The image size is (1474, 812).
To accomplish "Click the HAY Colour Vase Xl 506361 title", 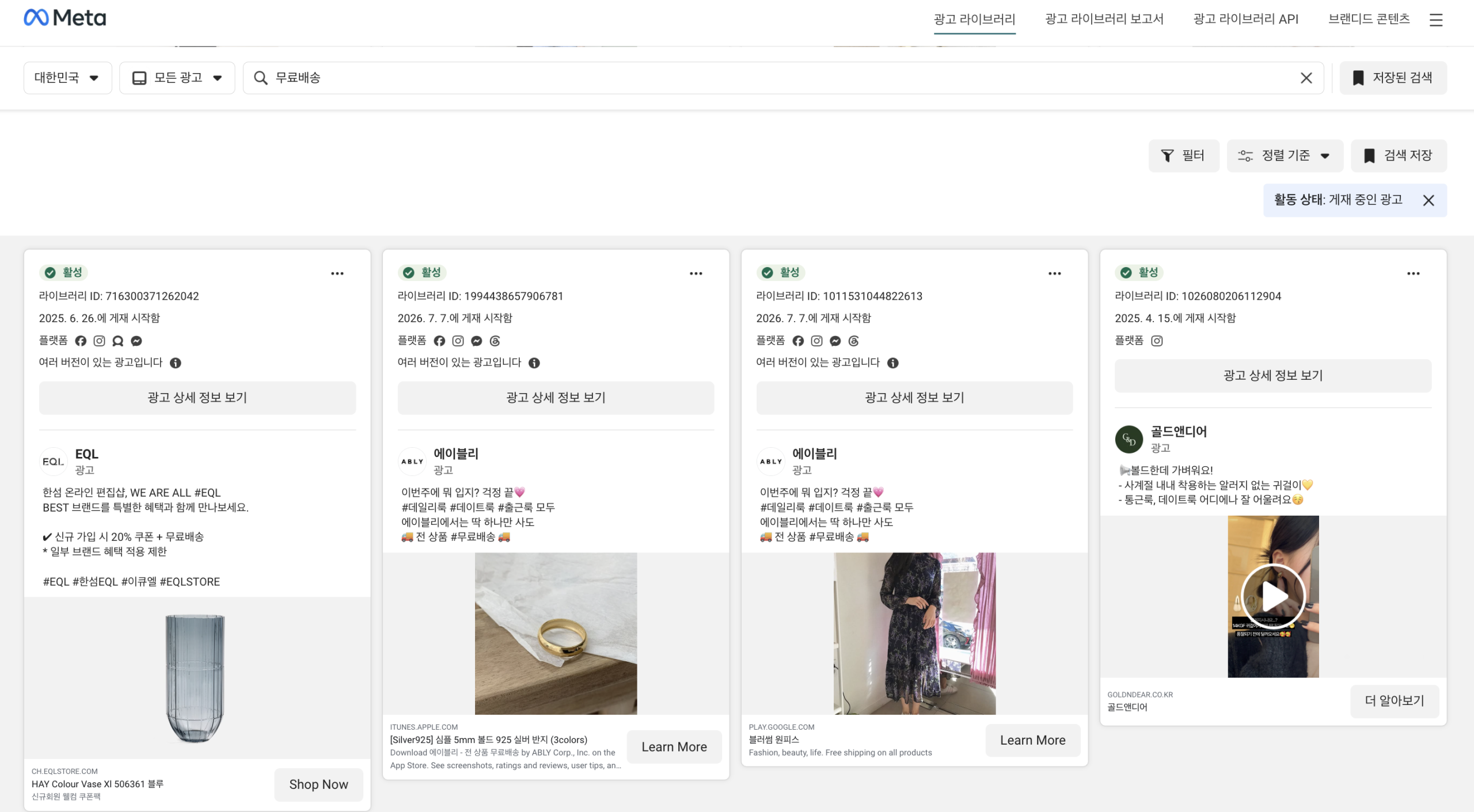I will coord(98,784).
